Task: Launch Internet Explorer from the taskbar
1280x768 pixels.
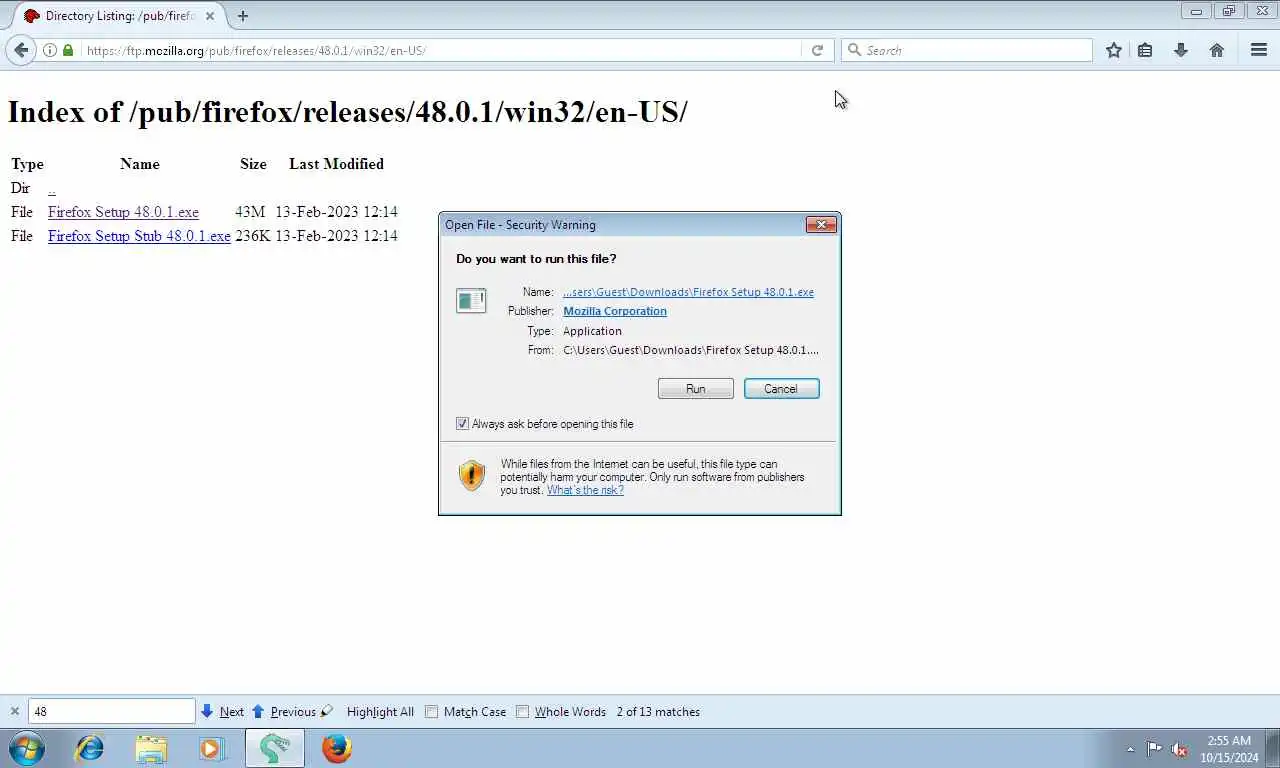Action: (90, 748)
